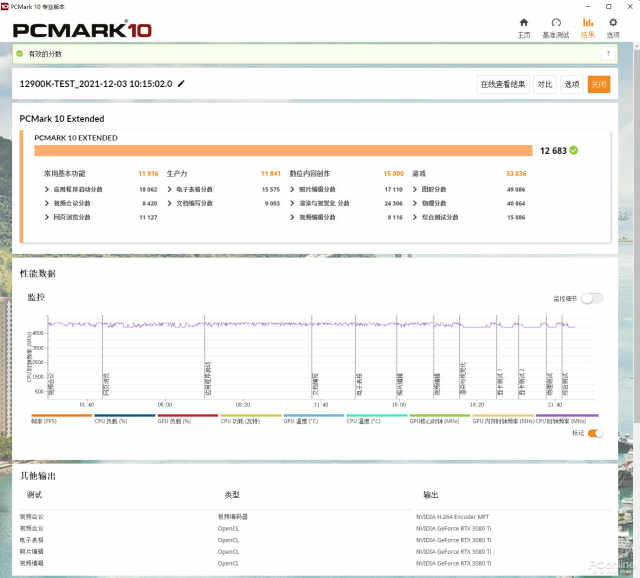640x578 pixels.
Task: Select the red GPU load (%) legend
Action: (188, 419)
